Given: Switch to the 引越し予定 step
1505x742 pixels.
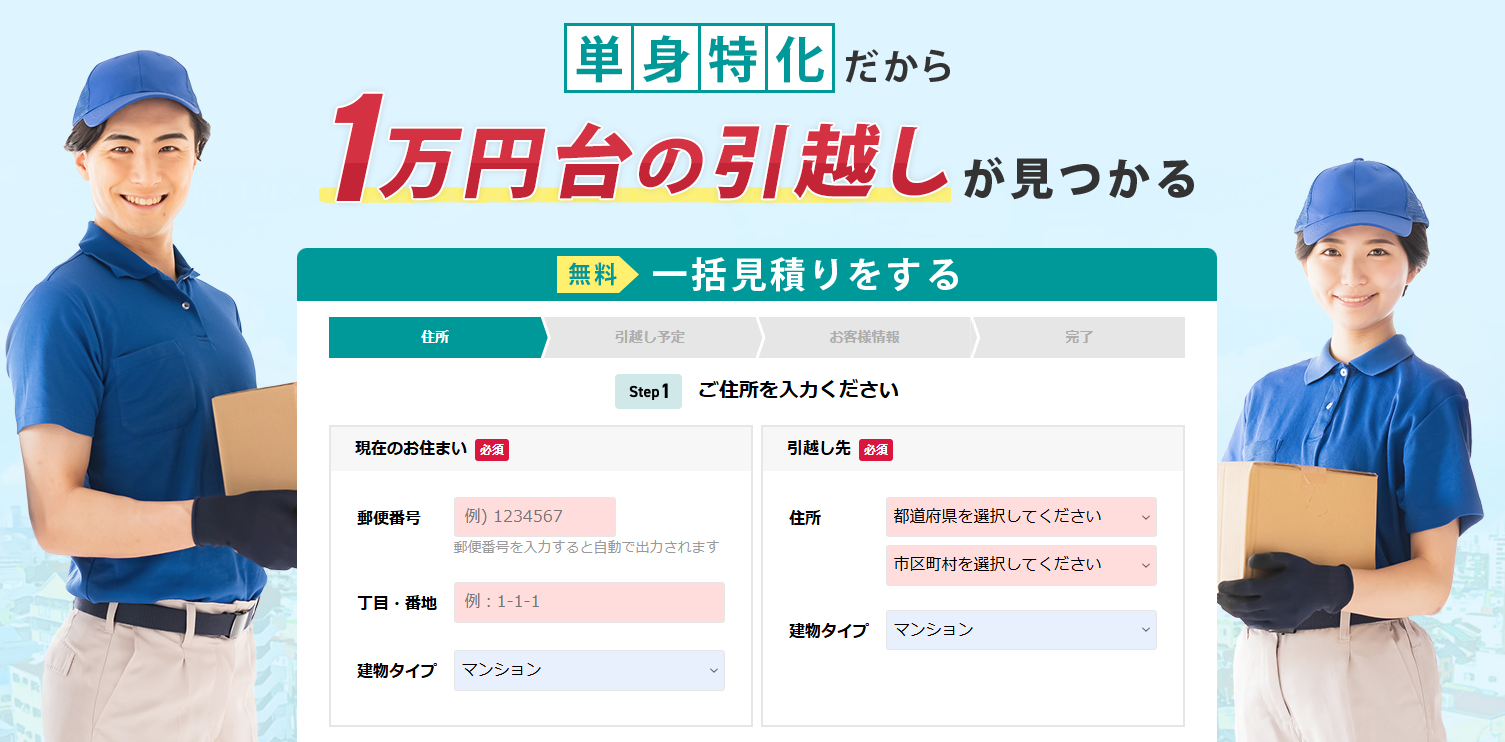Looking at the screenshot, I should pyautogui.click(x=650, y=337).
